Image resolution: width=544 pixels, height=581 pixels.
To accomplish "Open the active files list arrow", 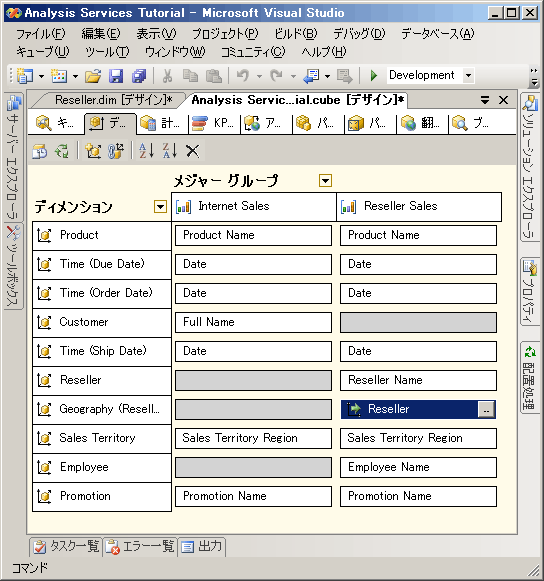I will 485,100.
